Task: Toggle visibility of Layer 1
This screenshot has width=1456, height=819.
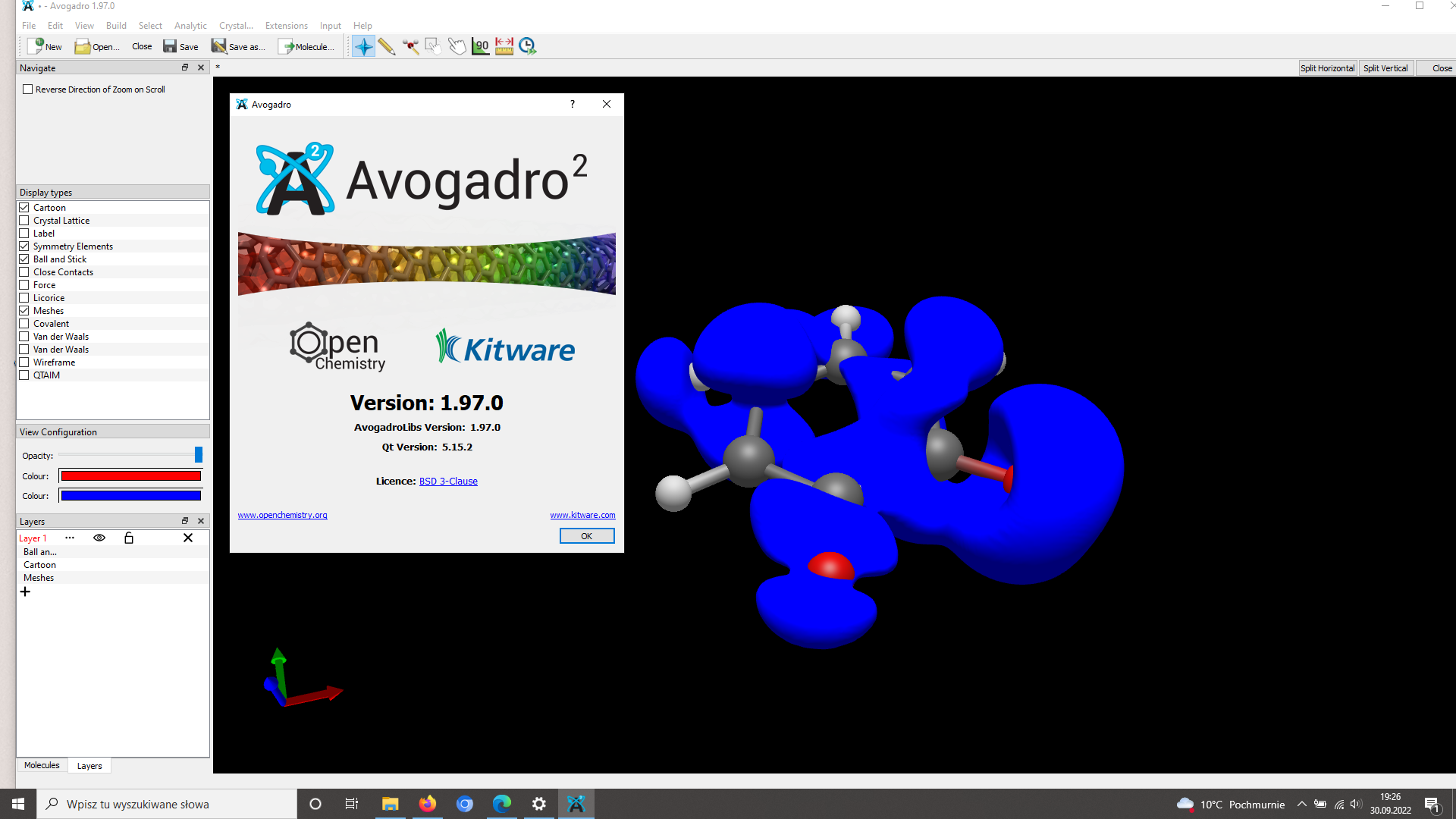Action: pyautogui.click(x=99, y=538)
